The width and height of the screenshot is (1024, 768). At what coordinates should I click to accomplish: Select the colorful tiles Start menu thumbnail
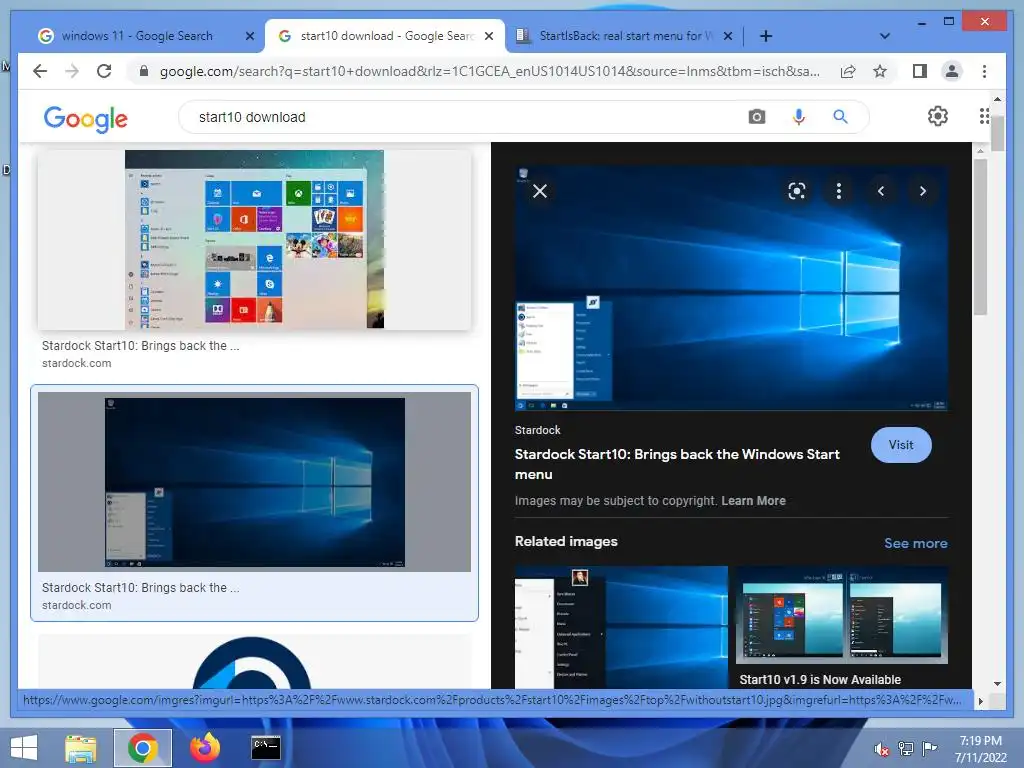[254, 240]
